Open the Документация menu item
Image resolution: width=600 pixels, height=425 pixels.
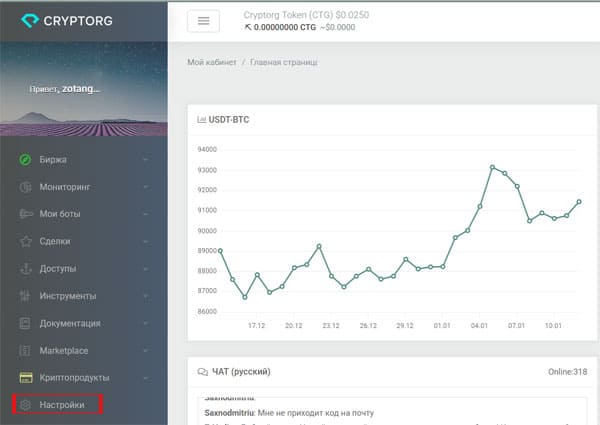70,323
